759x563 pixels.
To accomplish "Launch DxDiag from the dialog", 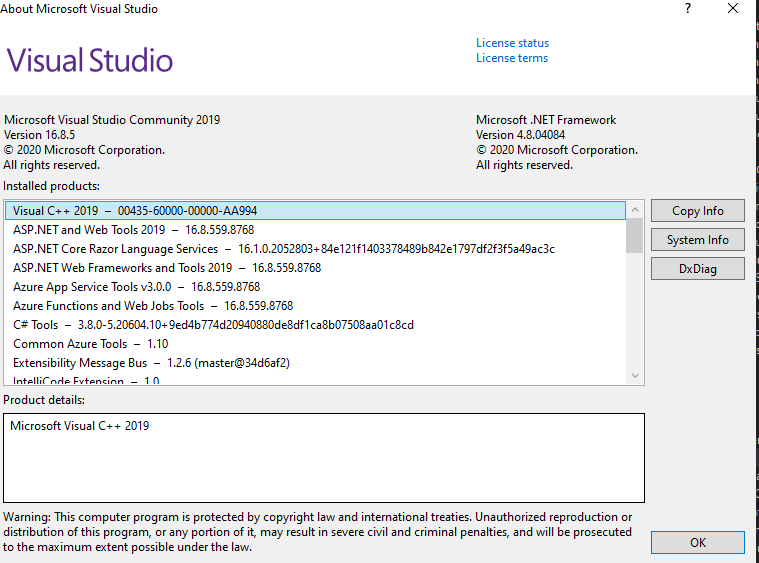I will click(x=698, y=269).
